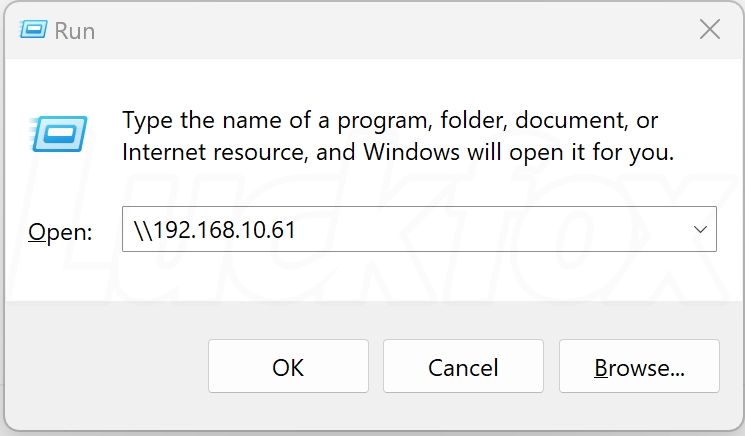Click the word "folder" in instruction text
745x436 pixels.
tap(471, 121)
